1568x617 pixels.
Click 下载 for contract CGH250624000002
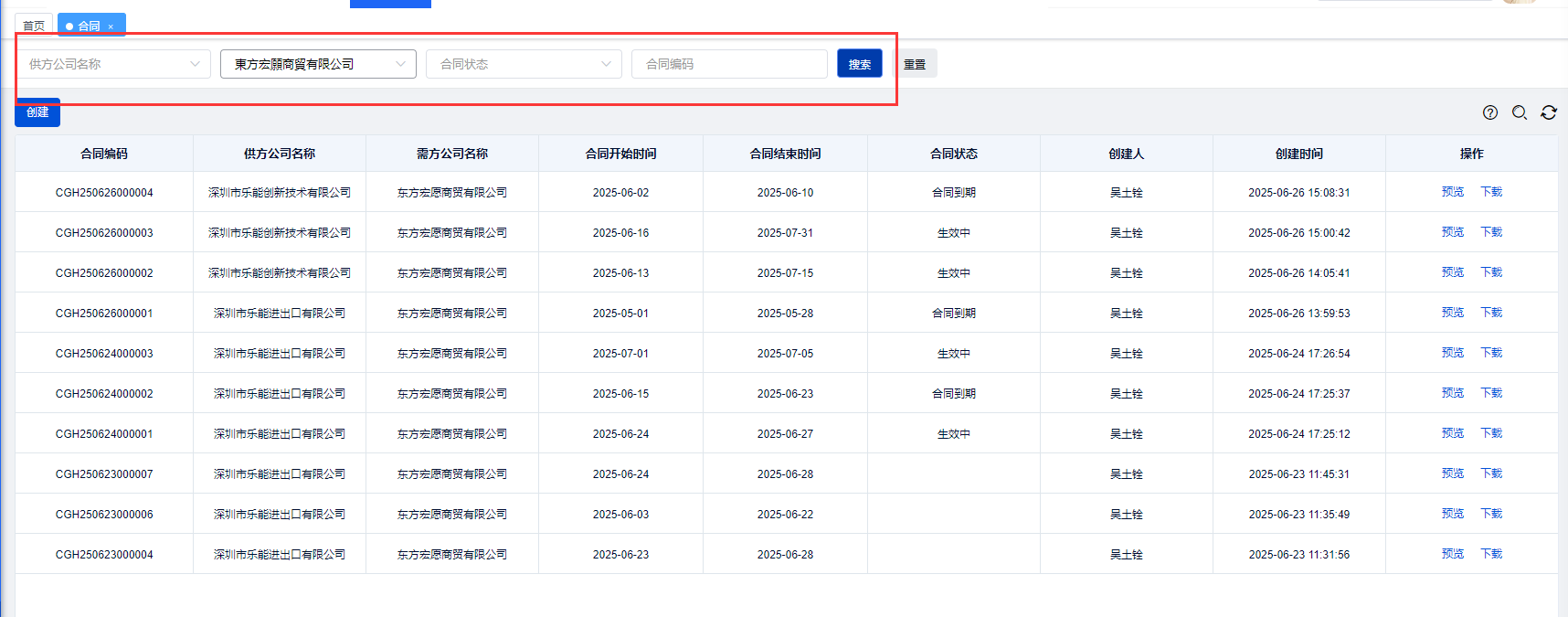pos(1491,393)
